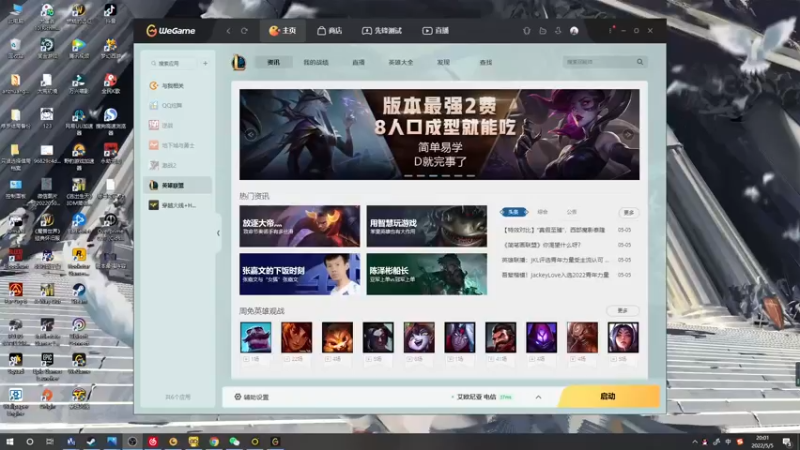Open the 直播 live tab in title bar
Screen dimensions: 800x450
435,31
